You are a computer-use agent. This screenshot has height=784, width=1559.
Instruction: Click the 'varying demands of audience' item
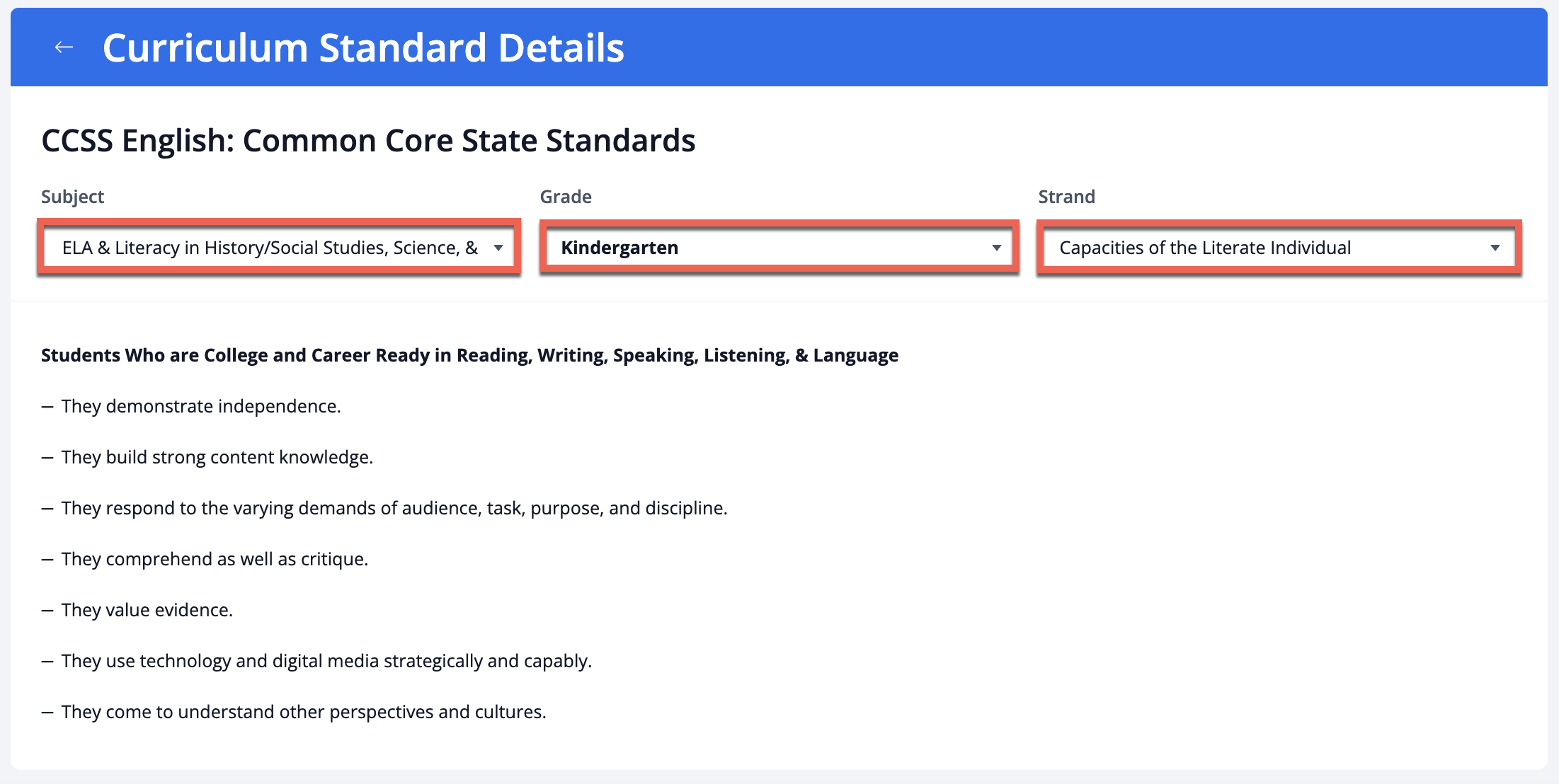(x=394, y=508)
